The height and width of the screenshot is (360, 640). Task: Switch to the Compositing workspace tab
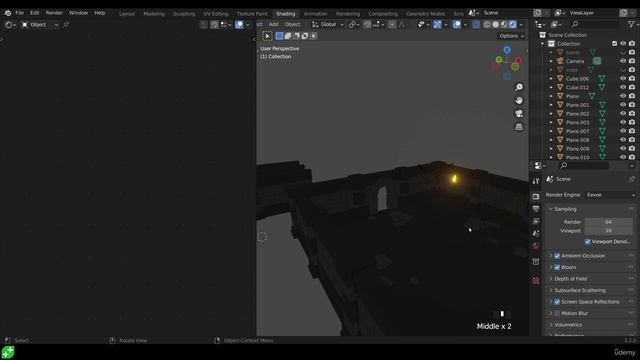(383, 13)
